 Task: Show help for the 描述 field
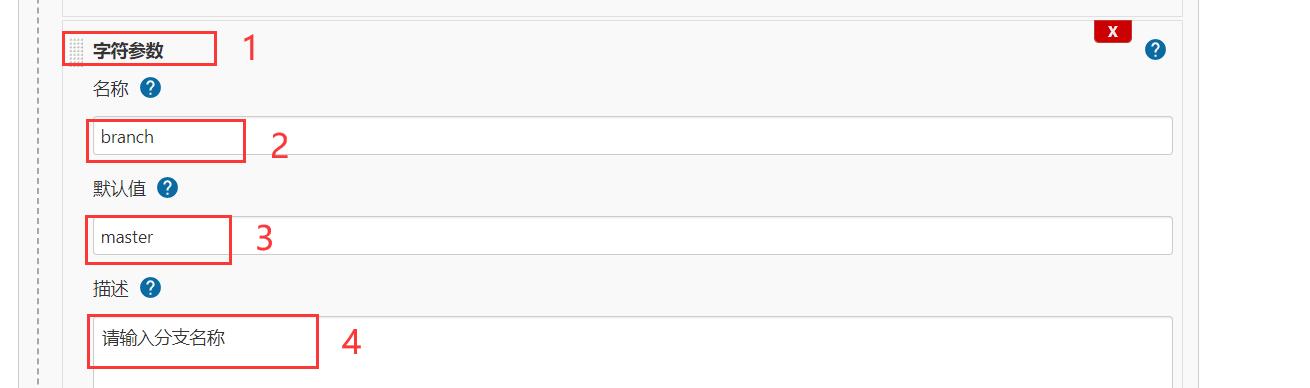(x=150, y=288)
